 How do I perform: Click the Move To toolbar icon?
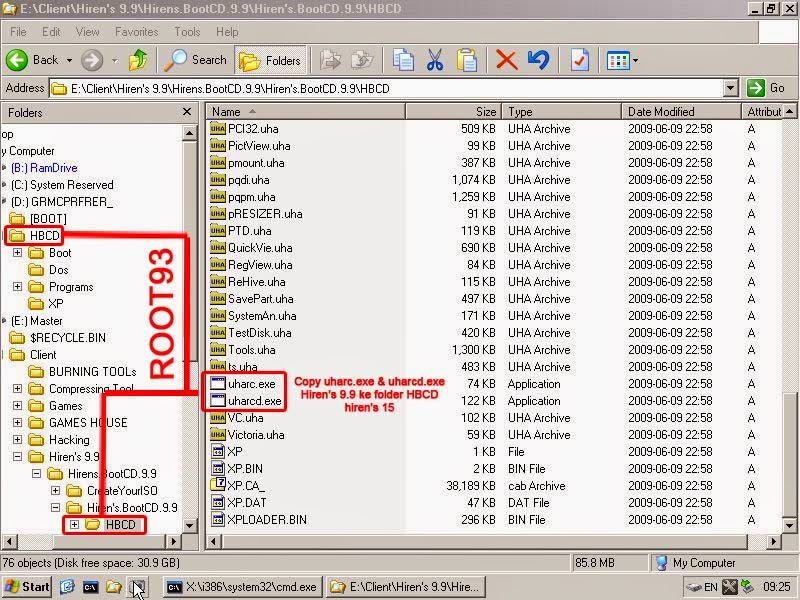click(x=330, y=60)
